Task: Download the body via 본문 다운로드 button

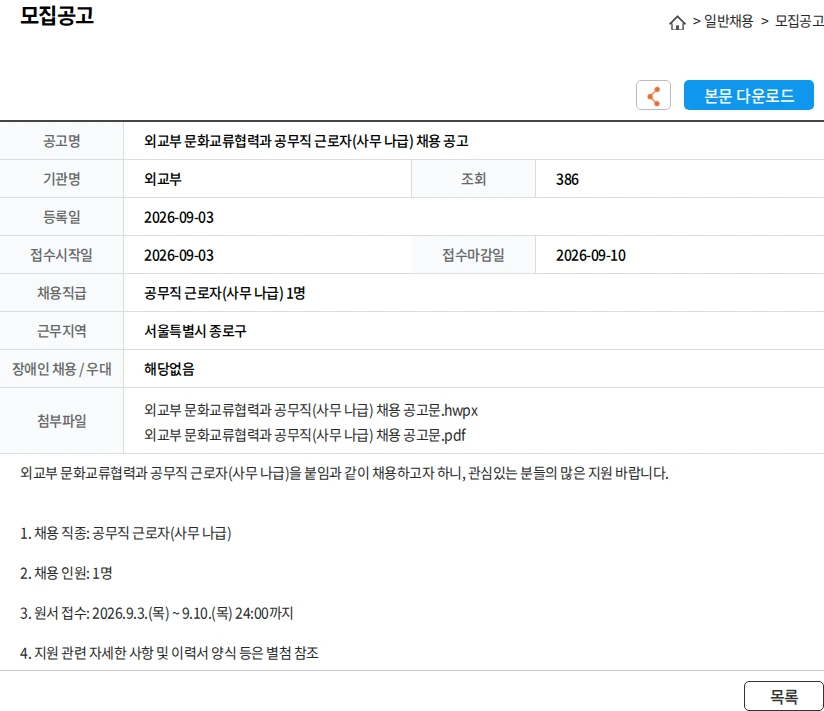Action: (x=748, y=95)
